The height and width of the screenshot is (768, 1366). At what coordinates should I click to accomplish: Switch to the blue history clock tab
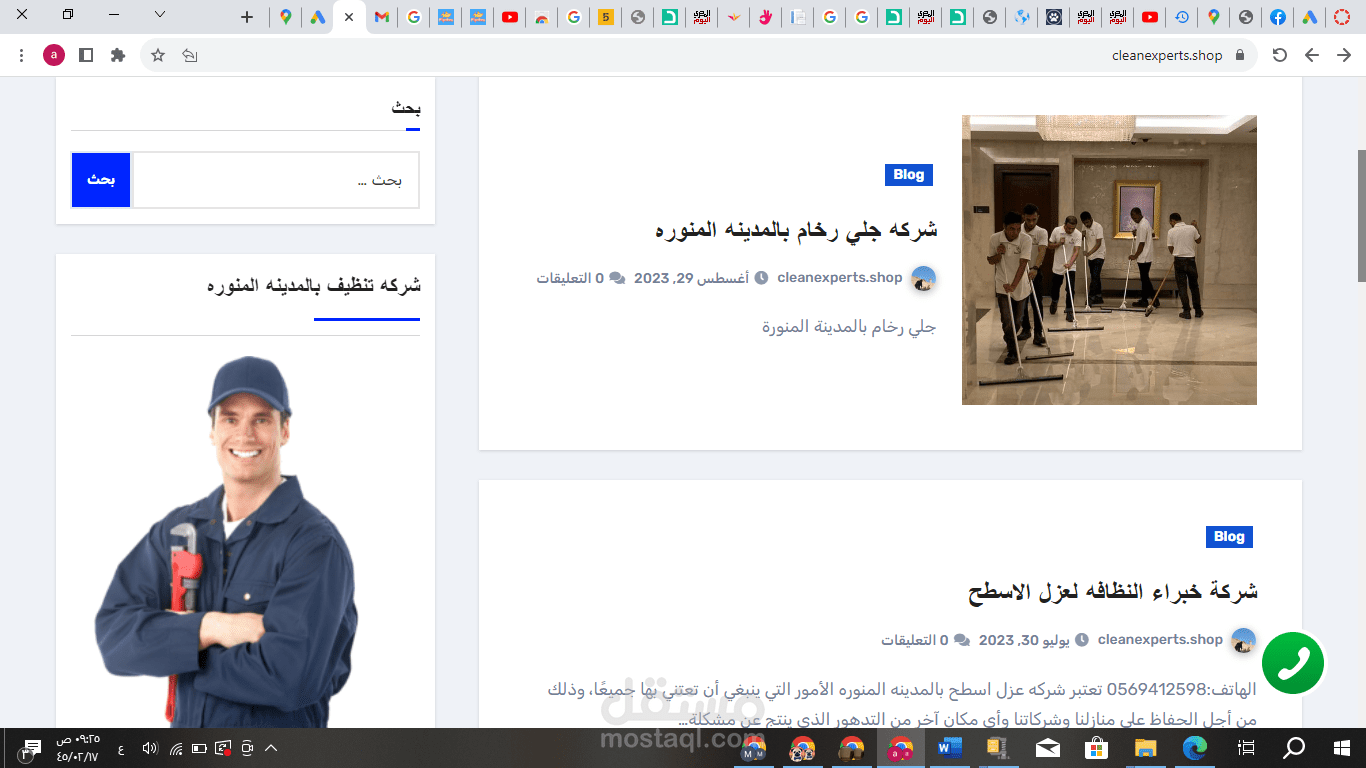(x=1182, y=17)
